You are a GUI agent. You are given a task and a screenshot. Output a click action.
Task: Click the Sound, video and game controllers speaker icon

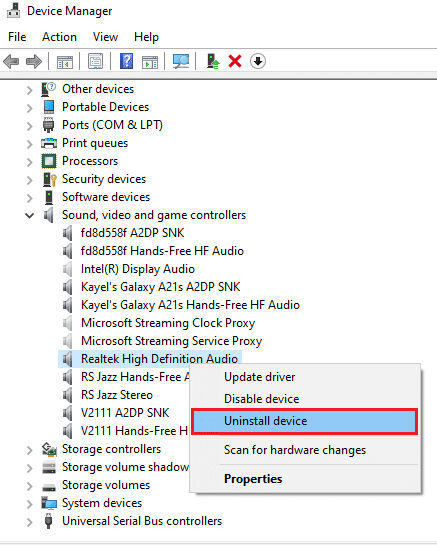pos(49,215)
